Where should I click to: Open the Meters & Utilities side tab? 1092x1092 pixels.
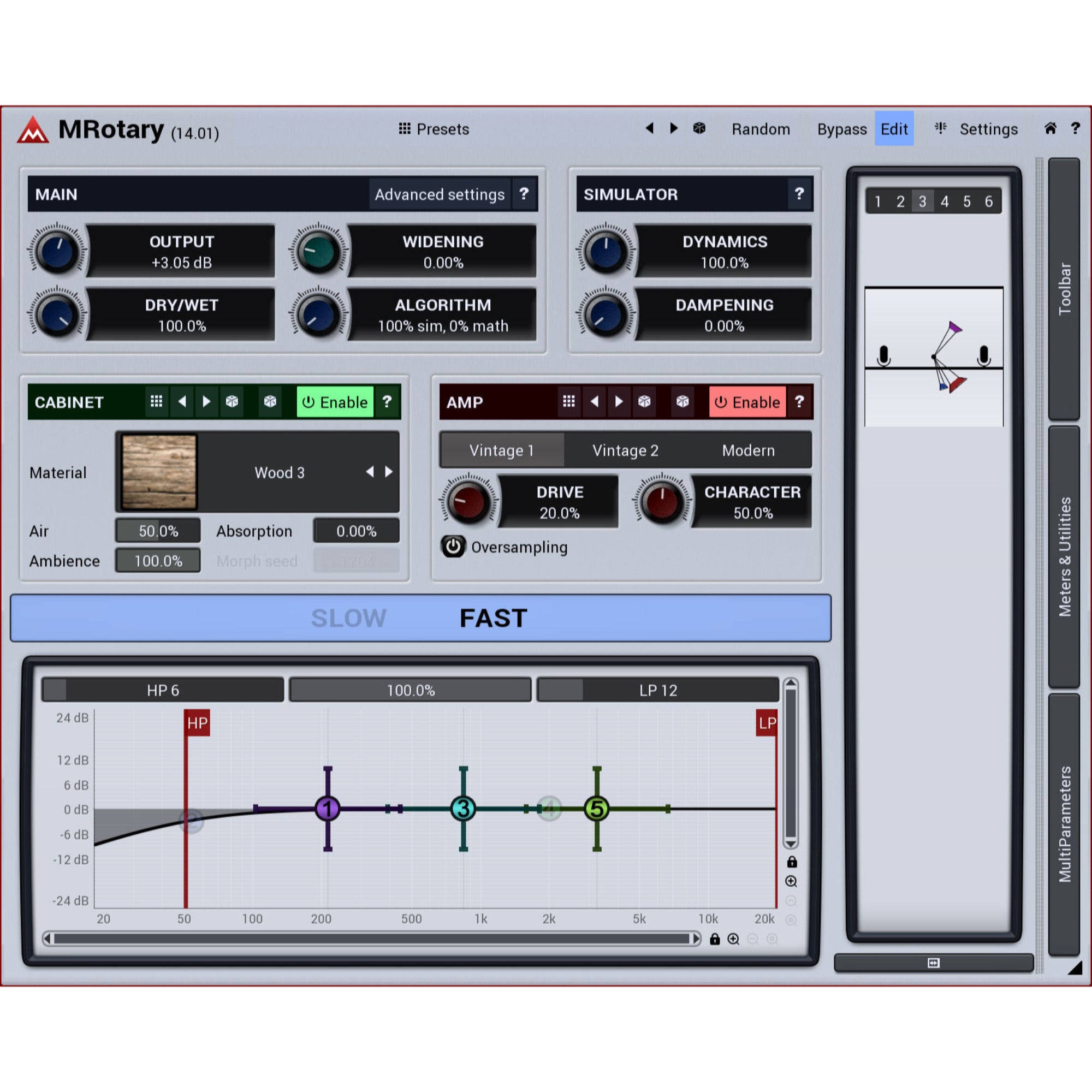pyautogui.click(x=1064, y=557)
